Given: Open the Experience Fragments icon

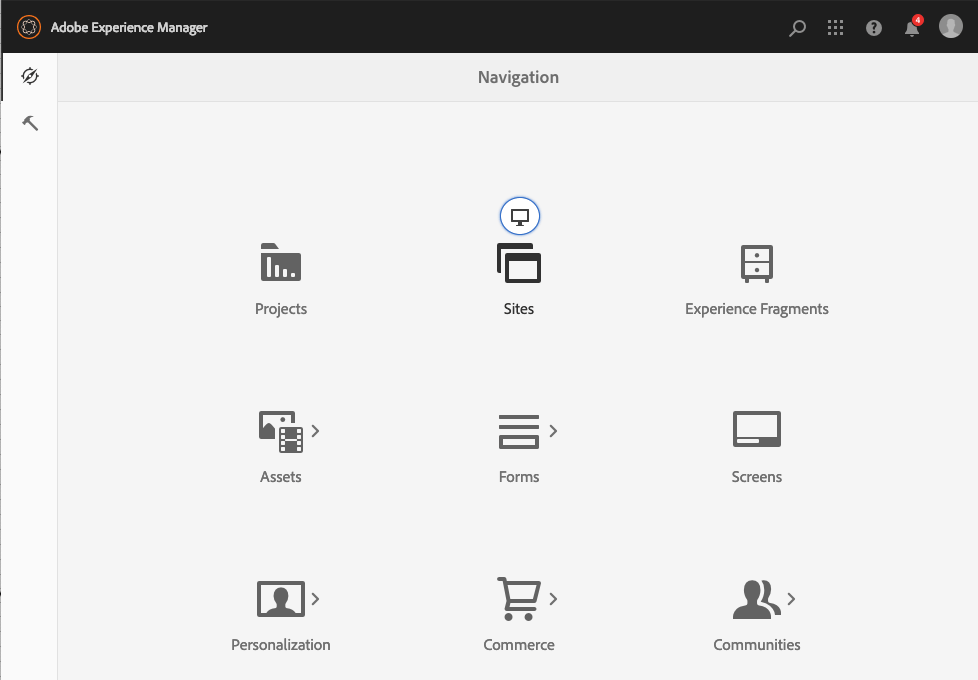Looking at the screenshot, I should [756, 262].
